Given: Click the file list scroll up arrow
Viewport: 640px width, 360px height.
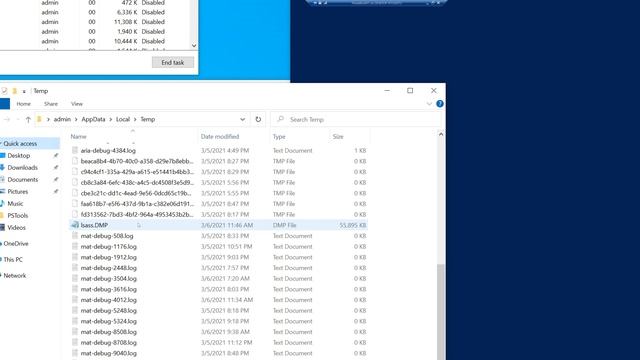Looking at the screenshot, I should point(440,134).
